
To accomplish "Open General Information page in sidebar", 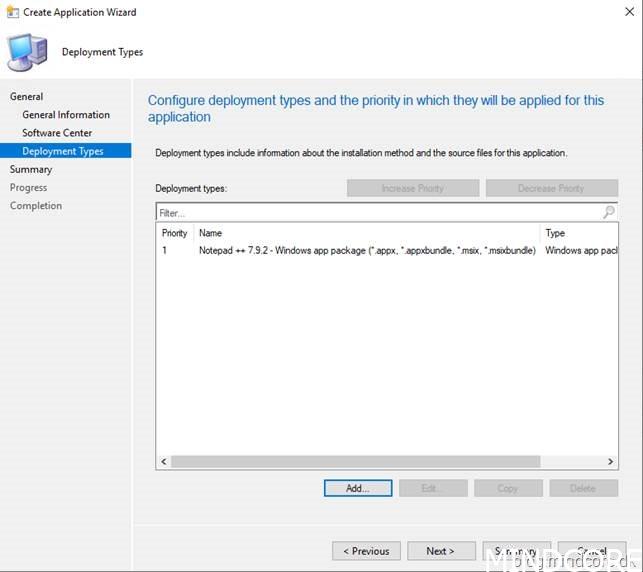I will [x=66, y=115].
